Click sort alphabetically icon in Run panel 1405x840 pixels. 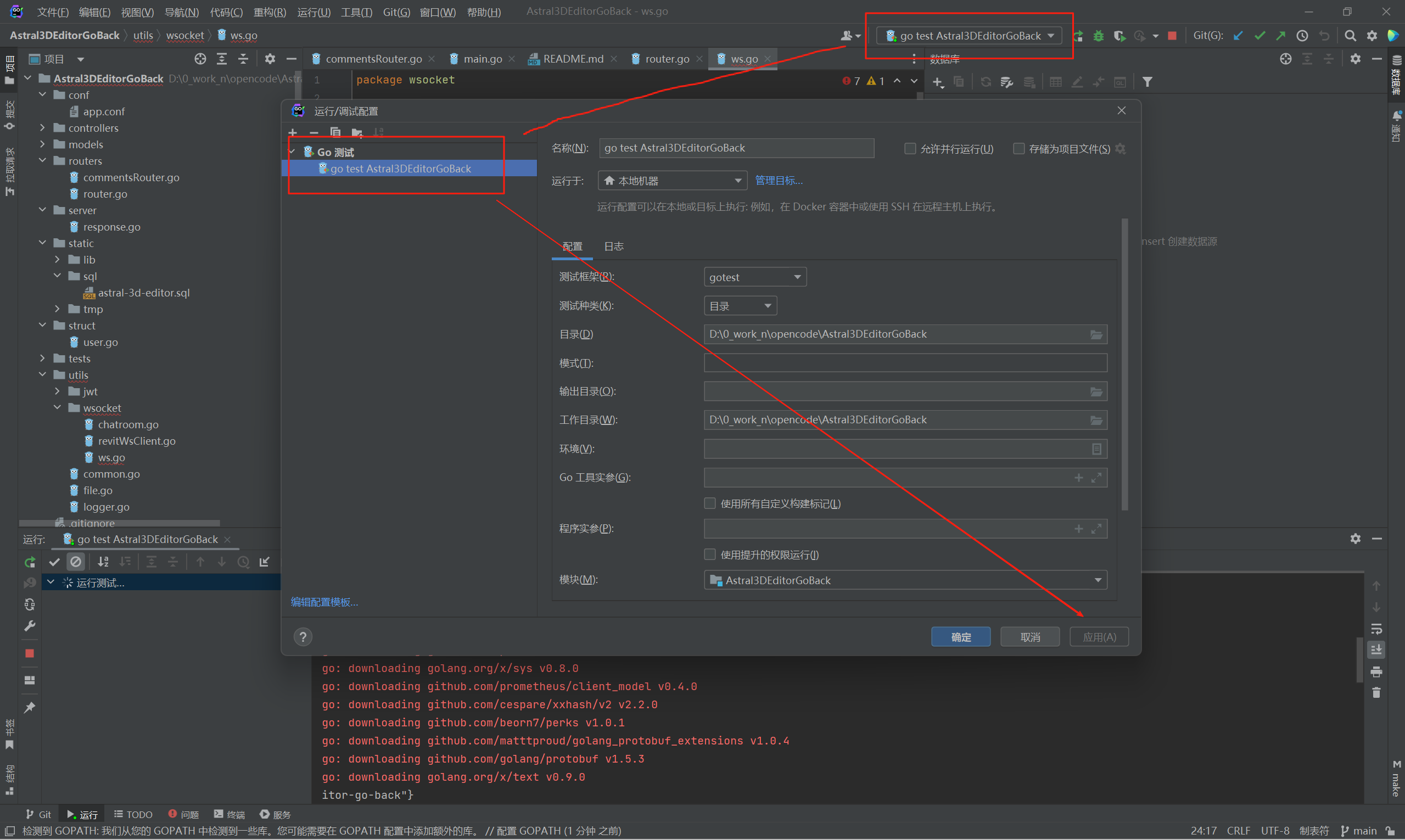click(x=103, y=562)
